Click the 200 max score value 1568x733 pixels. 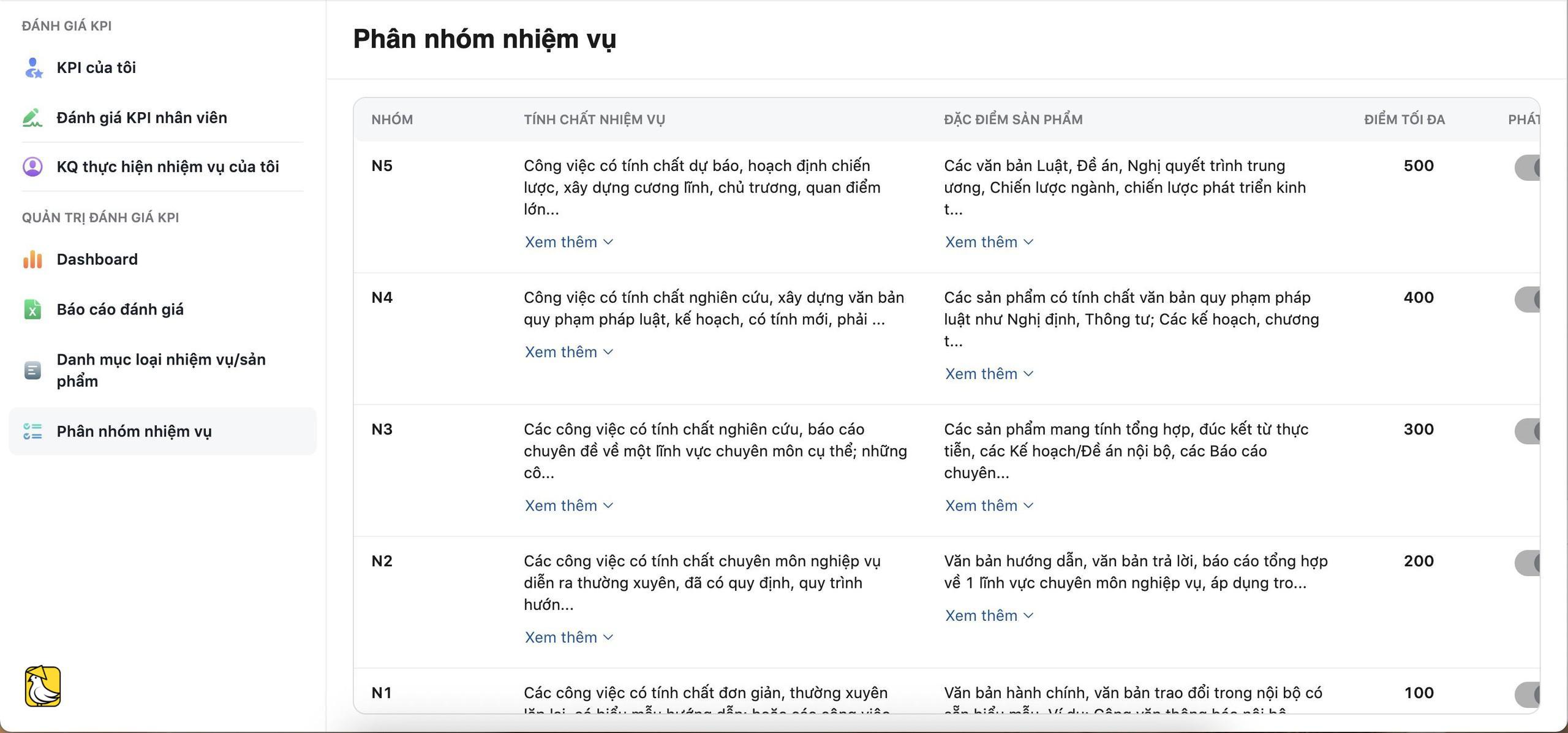[1419, 561]
